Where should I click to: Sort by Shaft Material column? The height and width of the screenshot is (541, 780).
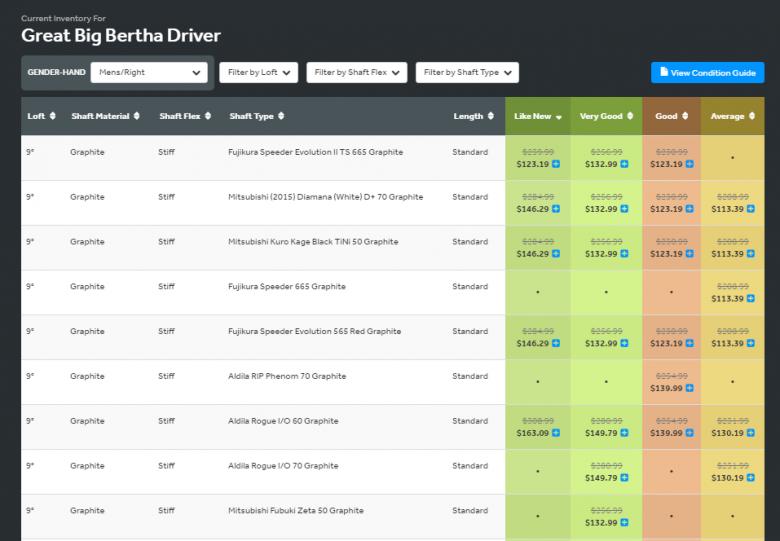point(105,116)
